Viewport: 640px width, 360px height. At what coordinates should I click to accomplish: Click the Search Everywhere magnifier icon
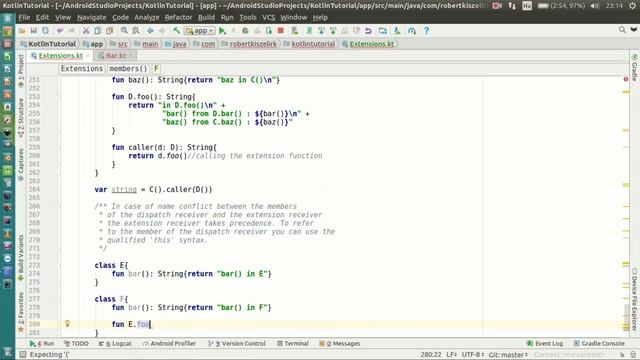622,29
